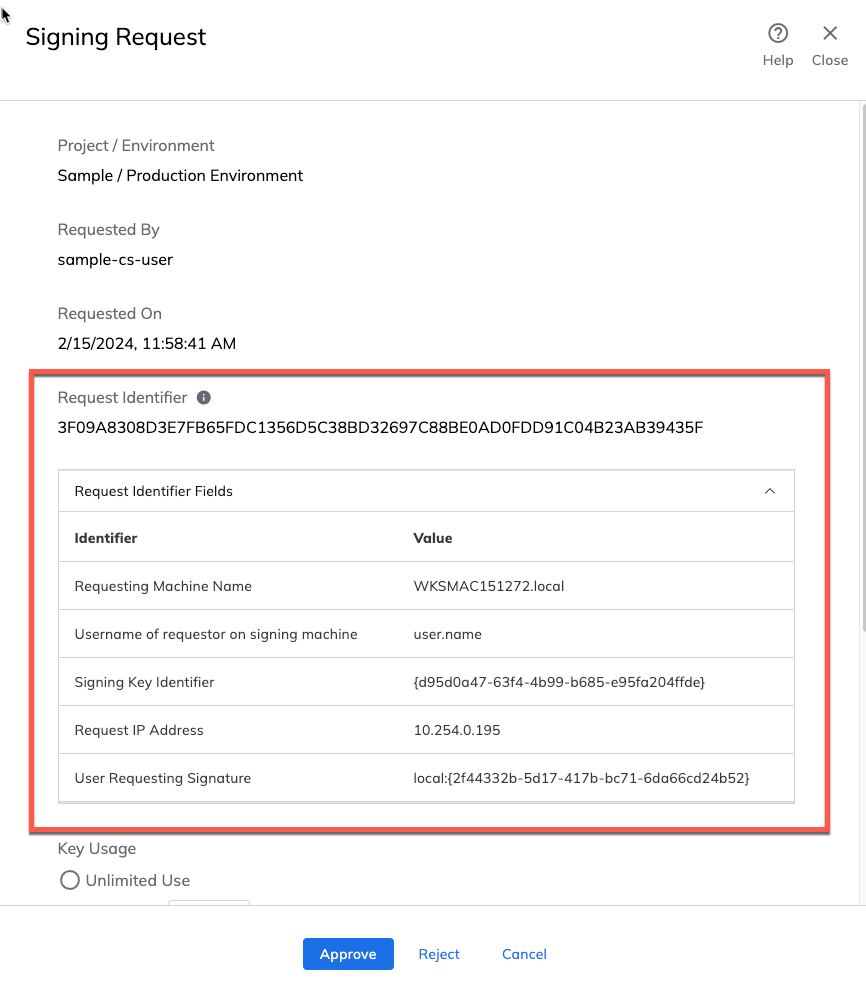866x985 pixels.
Task: Click info icon beside Request Identifier
Action: coord(204,397)
